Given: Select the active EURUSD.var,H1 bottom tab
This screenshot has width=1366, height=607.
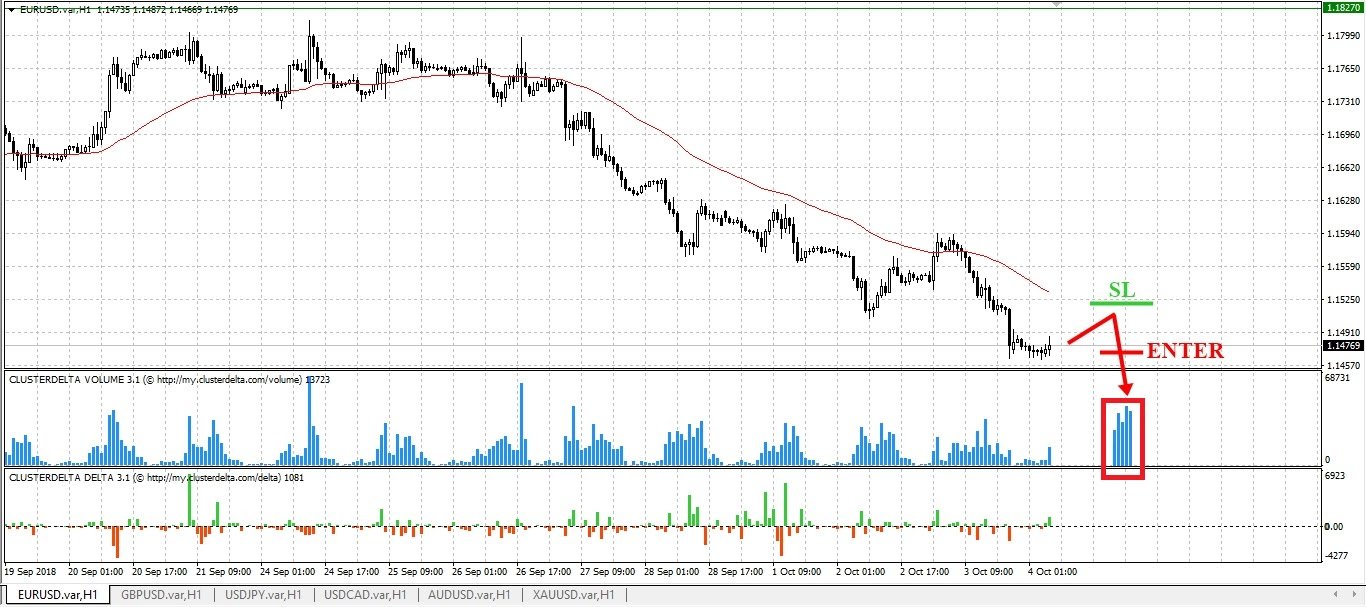Looking at the screenshot, I should 58,595.
